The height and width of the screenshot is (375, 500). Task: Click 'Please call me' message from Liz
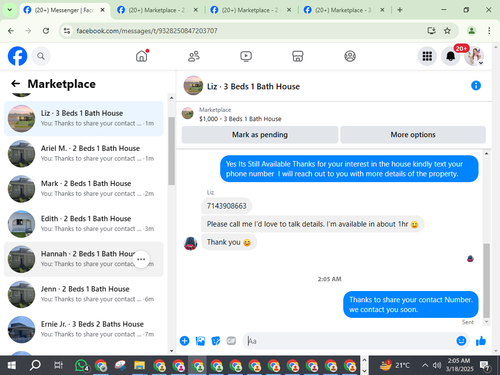(313, 224)
